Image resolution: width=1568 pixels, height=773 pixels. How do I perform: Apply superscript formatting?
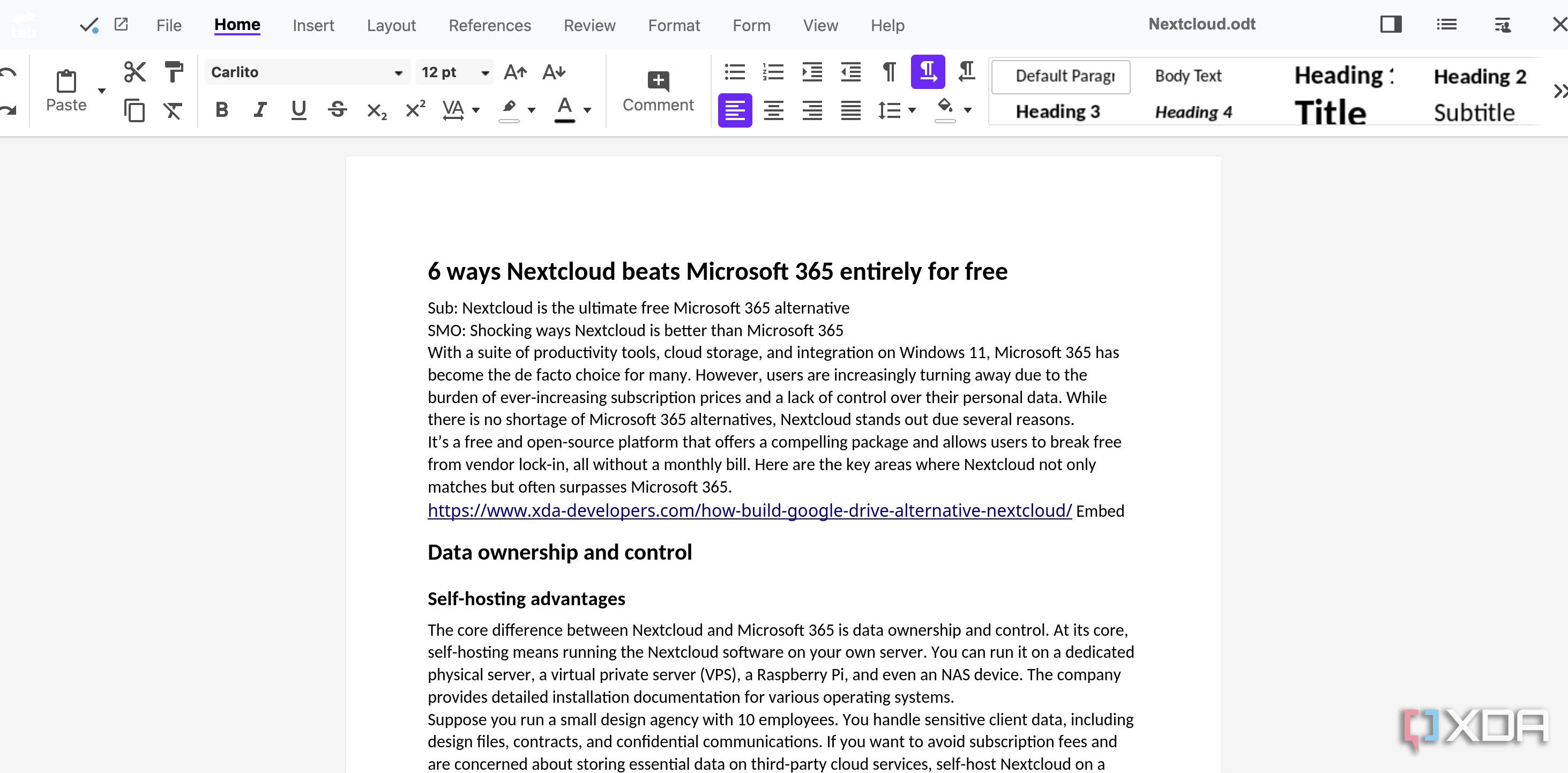[415, 109]
